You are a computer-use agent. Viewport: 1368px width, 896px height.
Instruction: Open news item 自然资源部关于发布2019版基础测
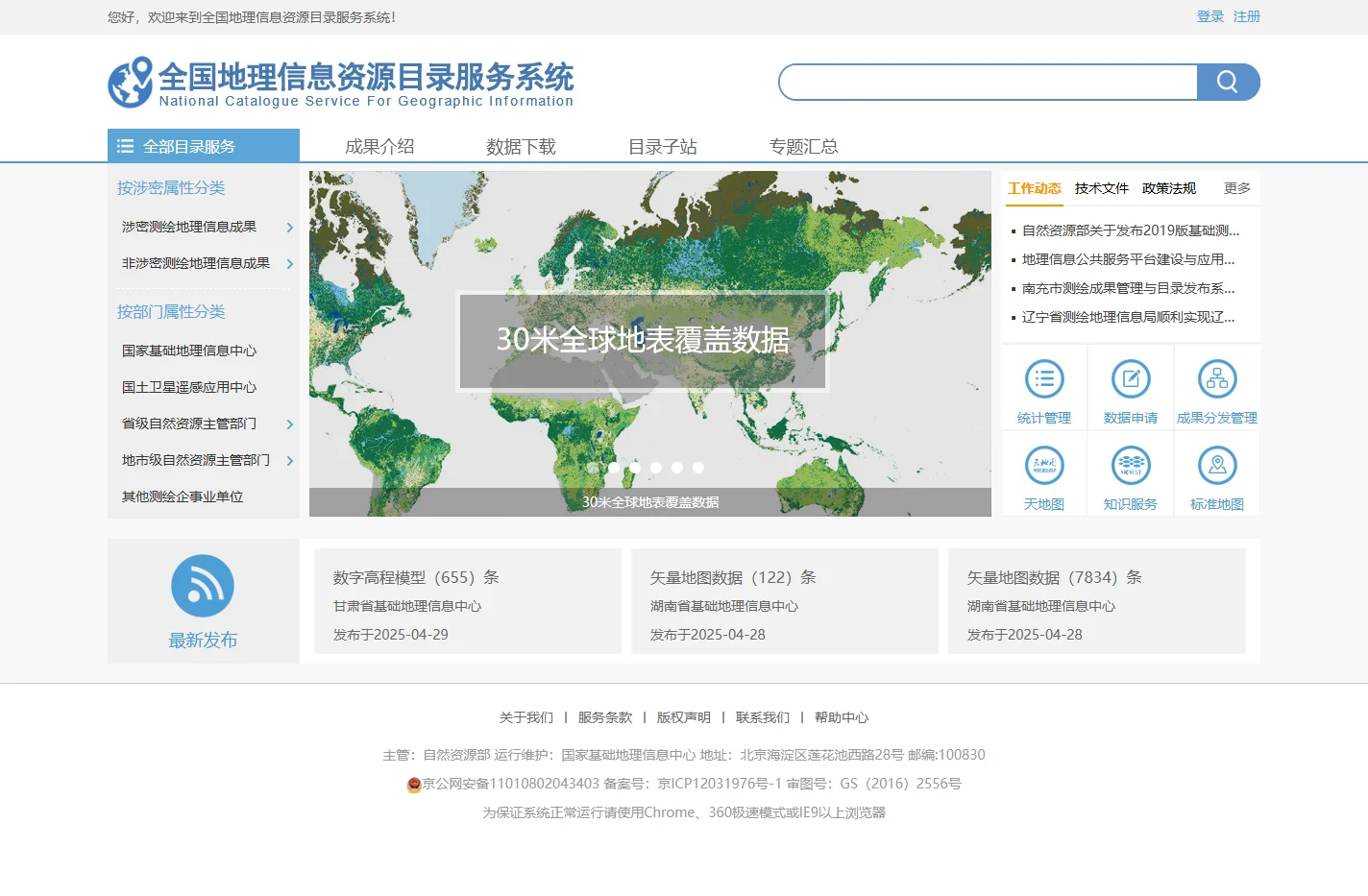click(1131, 230)
